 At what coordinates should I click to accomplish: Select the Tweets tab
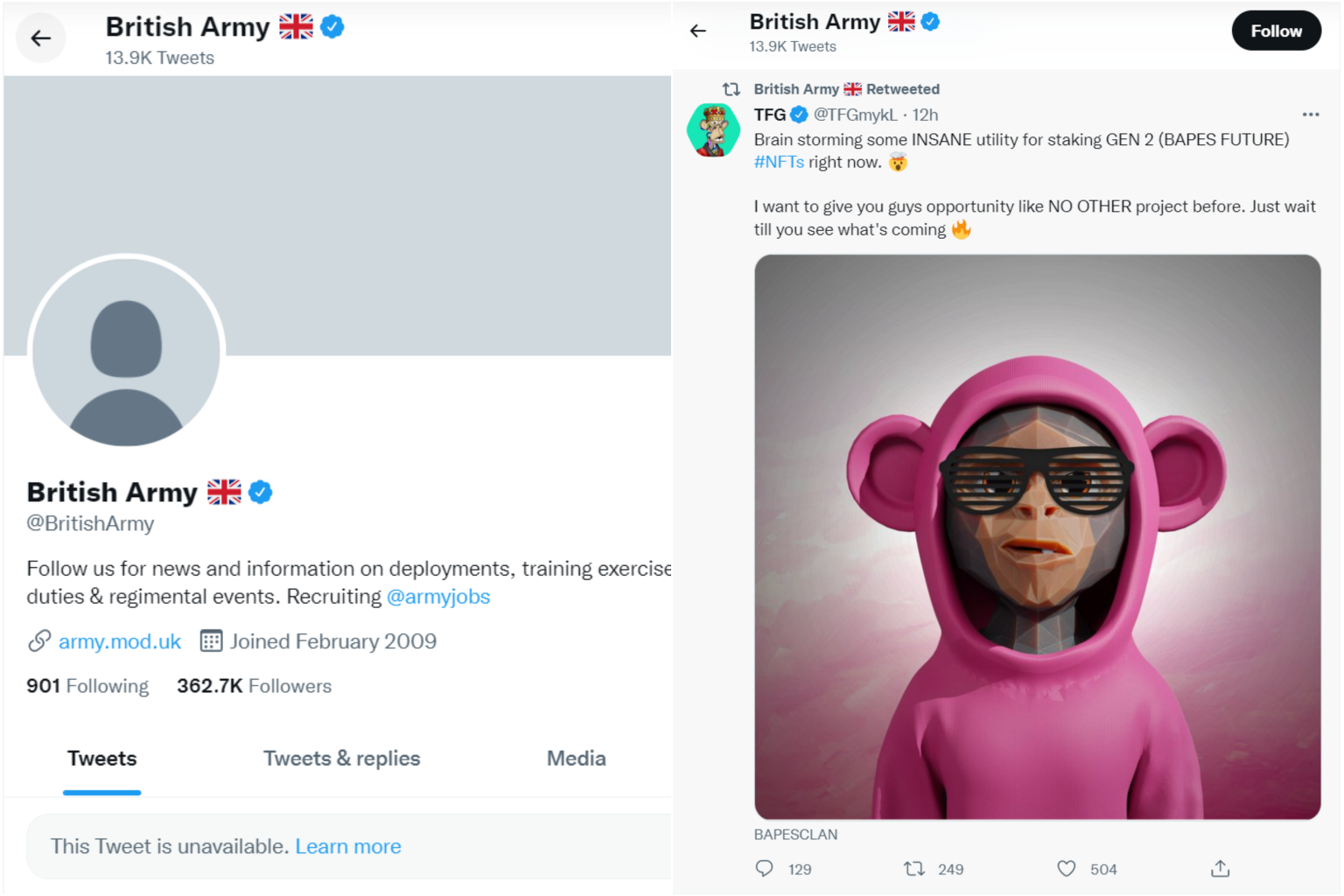point(101,759)
